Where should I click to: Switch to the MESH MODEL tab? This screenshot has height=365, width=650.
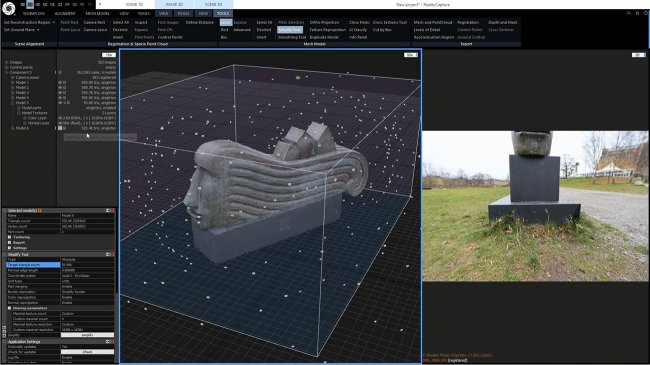pyautogui.click(x=97, y=13)
